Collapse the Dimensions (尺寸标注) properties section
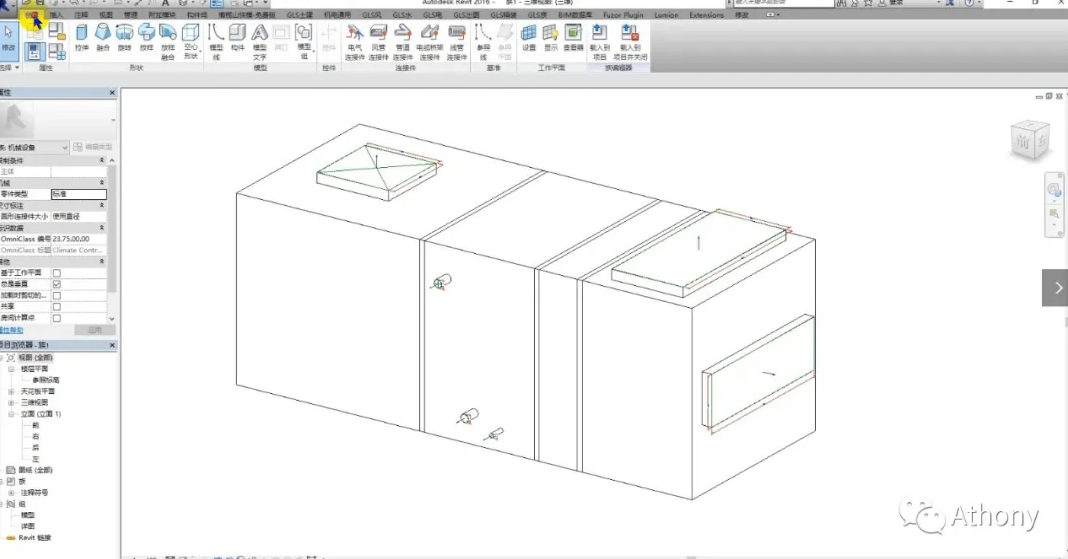Screen dimensions: 1068x559 tap(102, 205)
